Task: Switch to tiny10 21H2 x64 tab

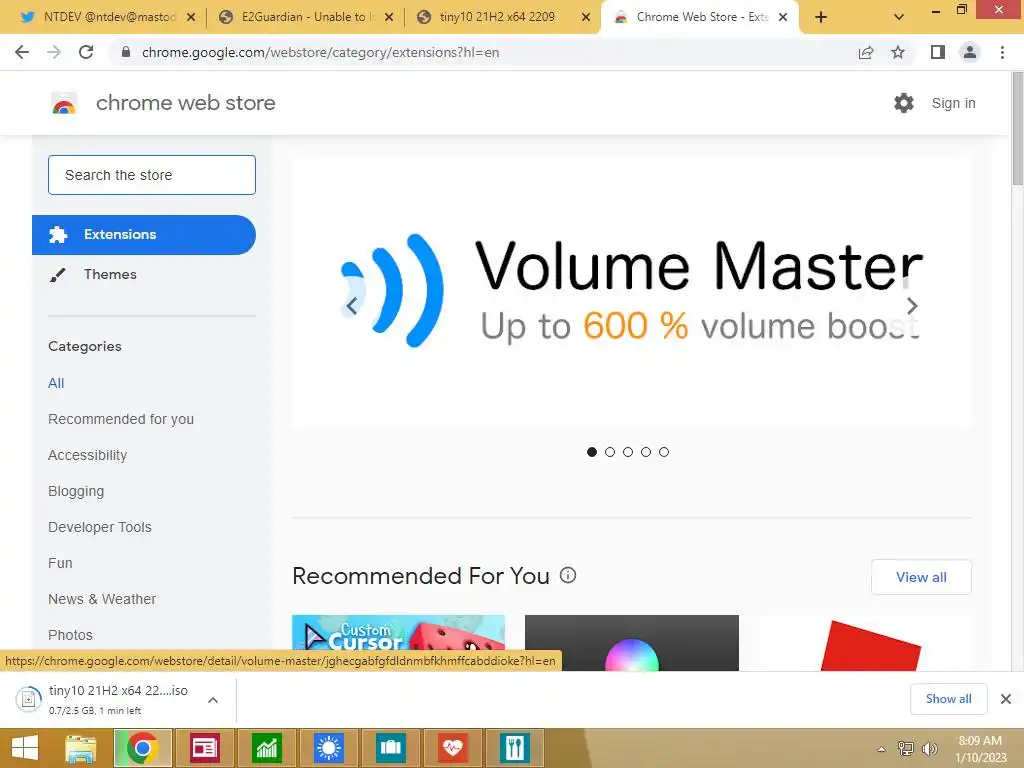Action: click(502, 17)
